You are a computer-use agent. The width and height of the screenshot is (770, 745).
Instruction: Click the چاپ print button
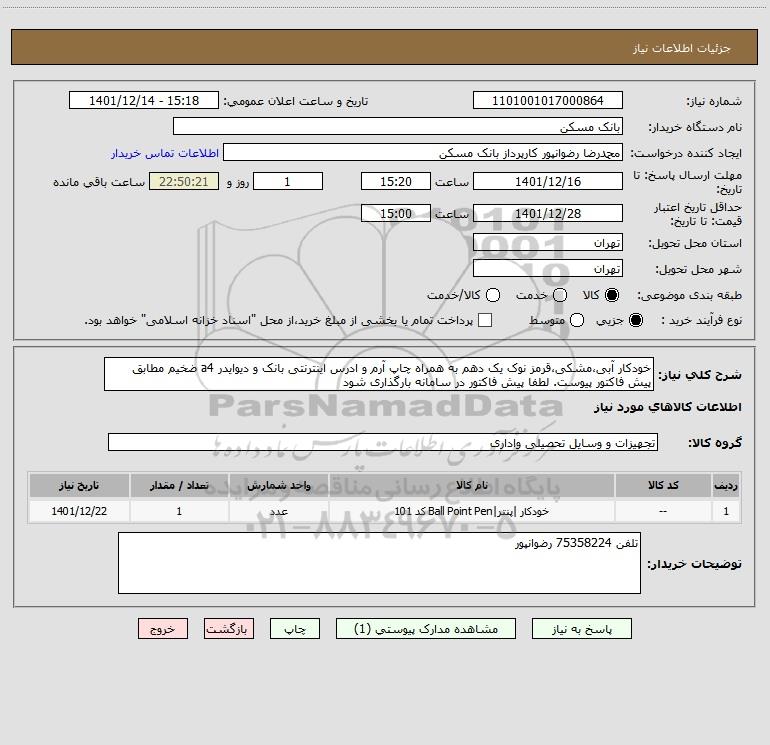[x=295, y=629]
